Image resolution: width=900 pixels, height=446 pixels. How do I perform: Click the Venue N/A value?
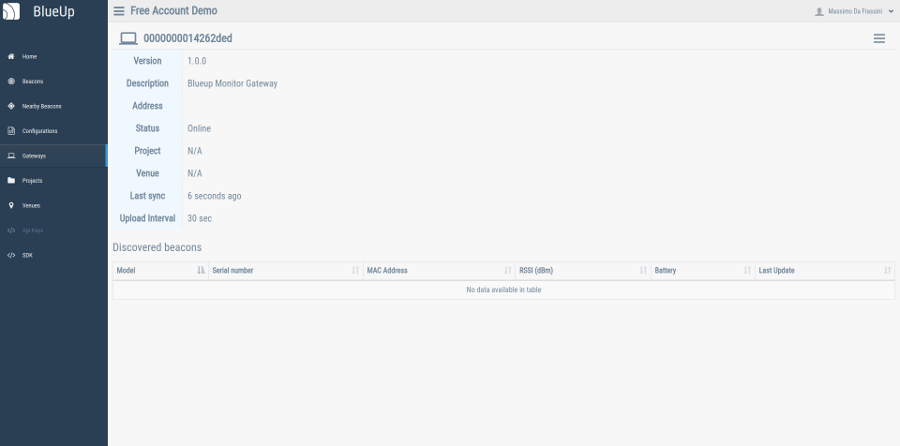coord(195,173)
